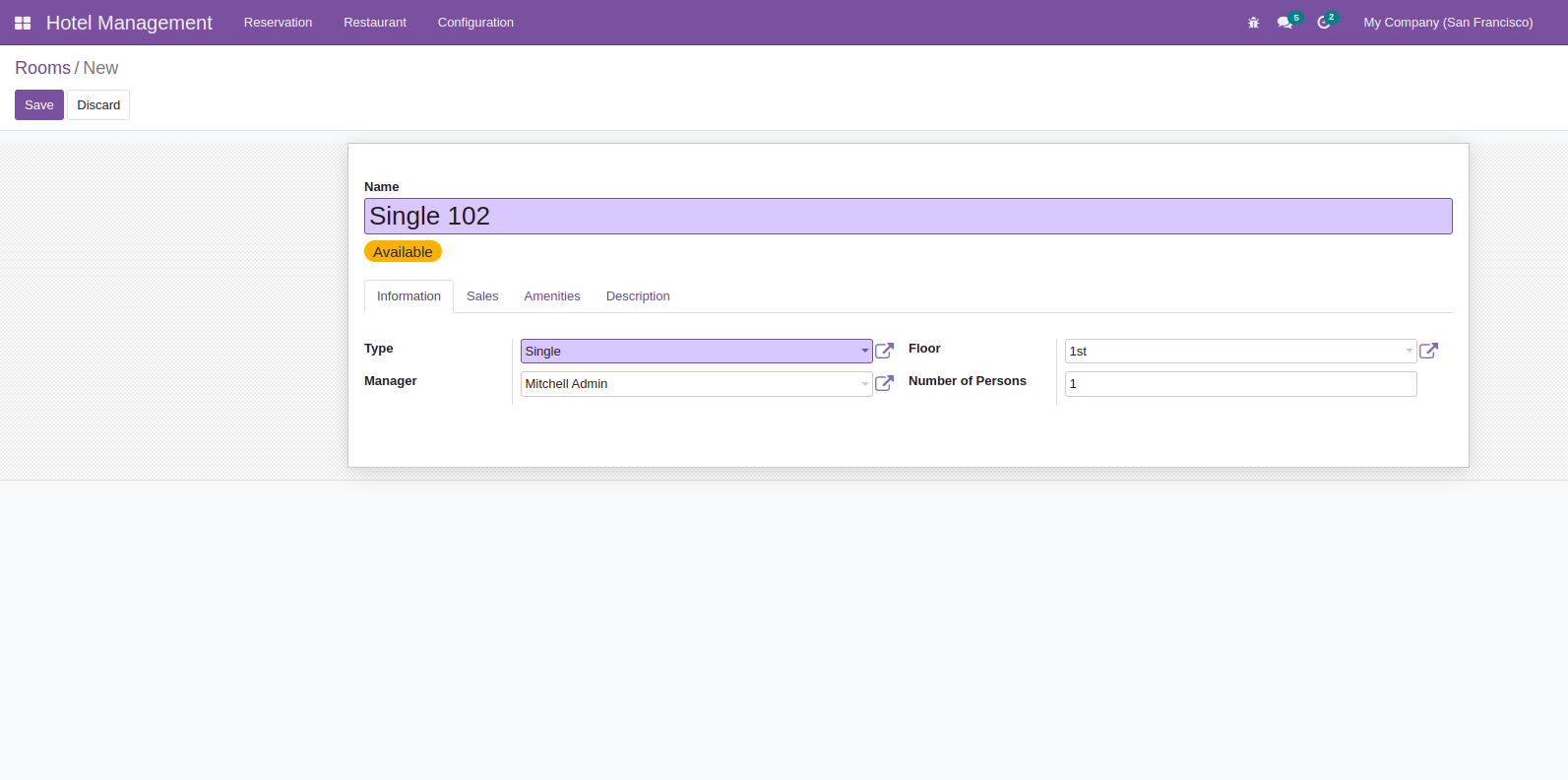Open the conversations chat icon

coord(1286,23)
